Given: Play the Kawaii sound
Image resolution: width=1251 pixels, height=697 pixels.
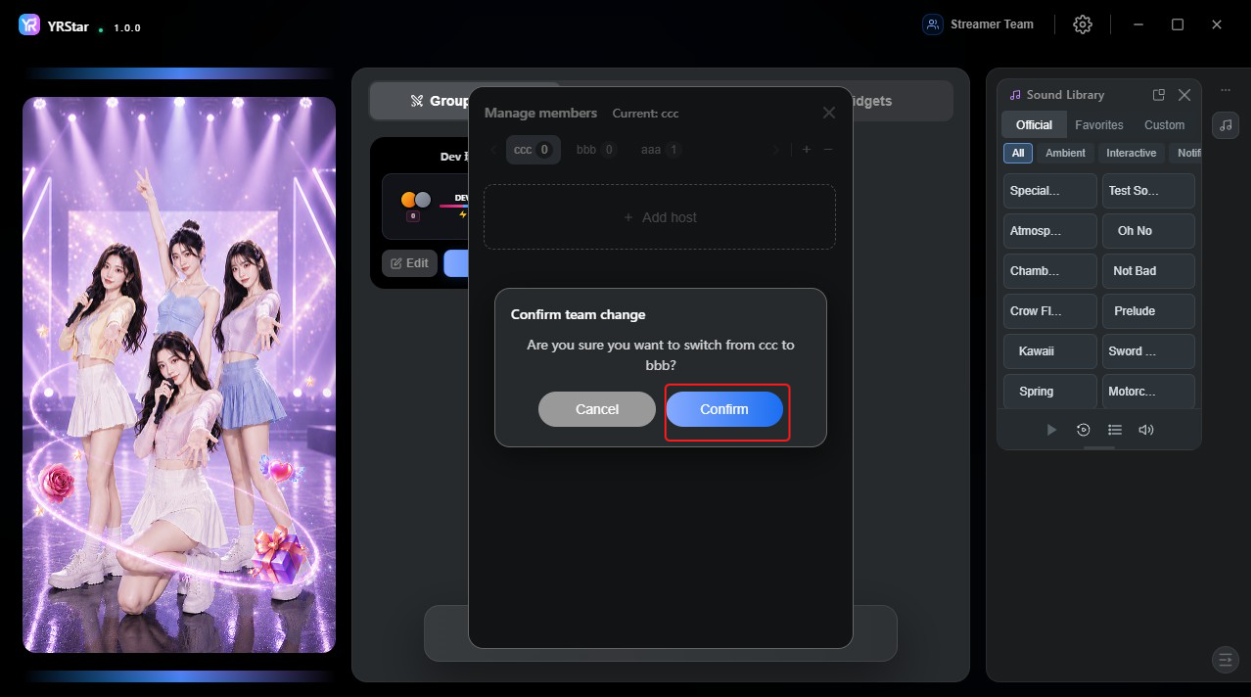Looking at the screenshot, I should click(1050, 351).
